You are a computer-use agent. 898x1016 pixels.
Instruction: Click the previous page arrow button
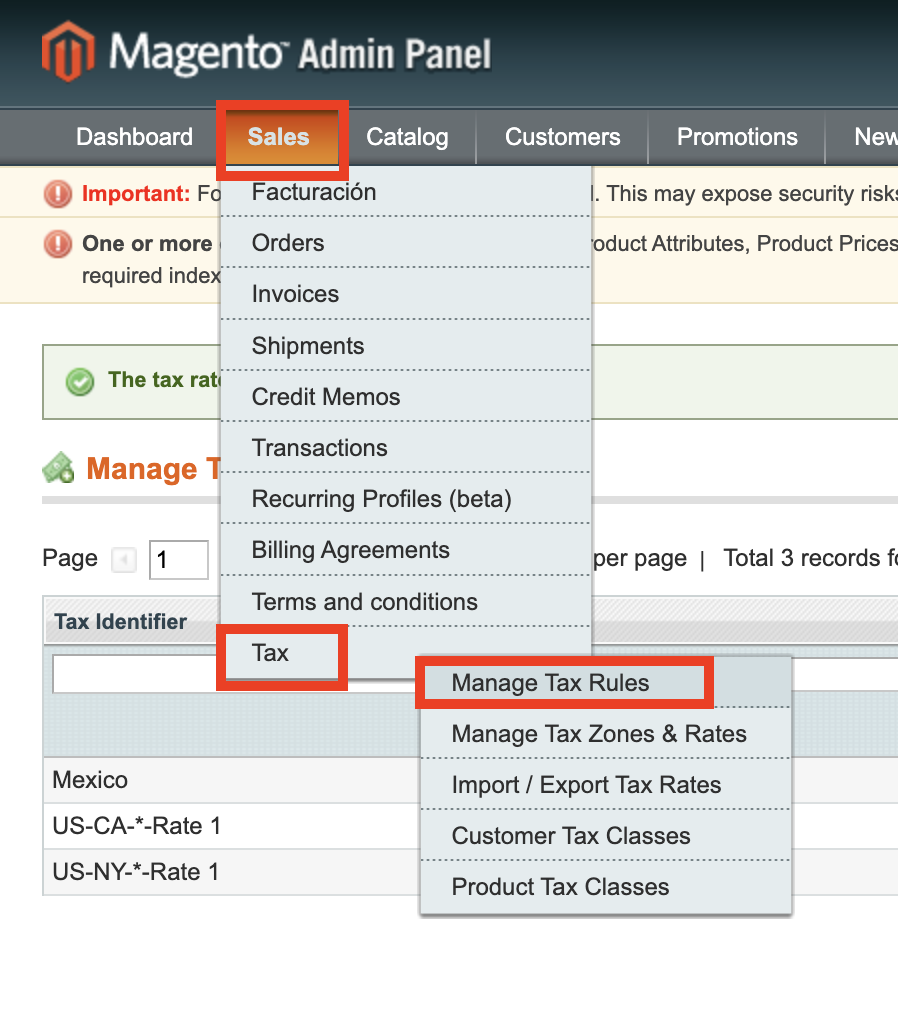click(x=124, y=559)
